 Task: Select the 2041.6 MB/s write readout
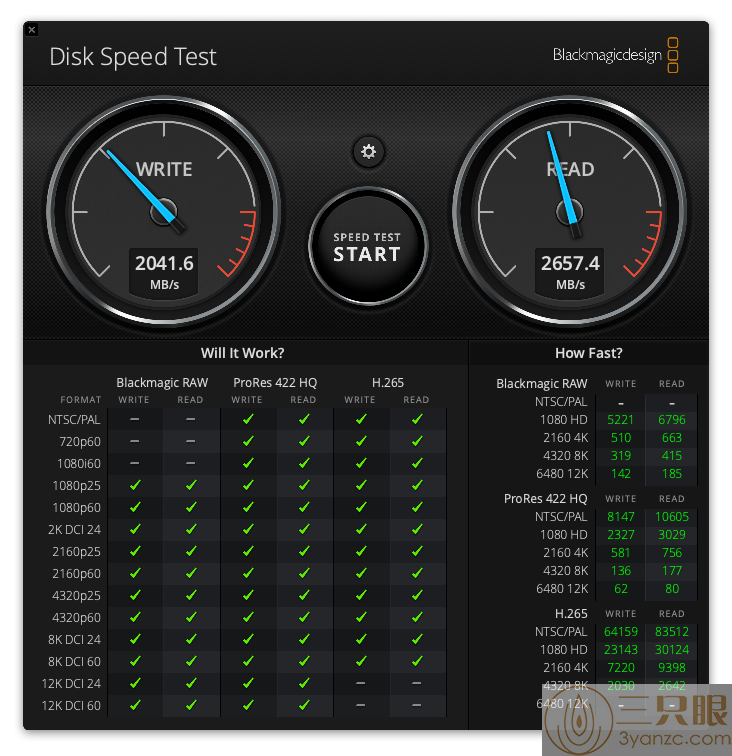164,271
